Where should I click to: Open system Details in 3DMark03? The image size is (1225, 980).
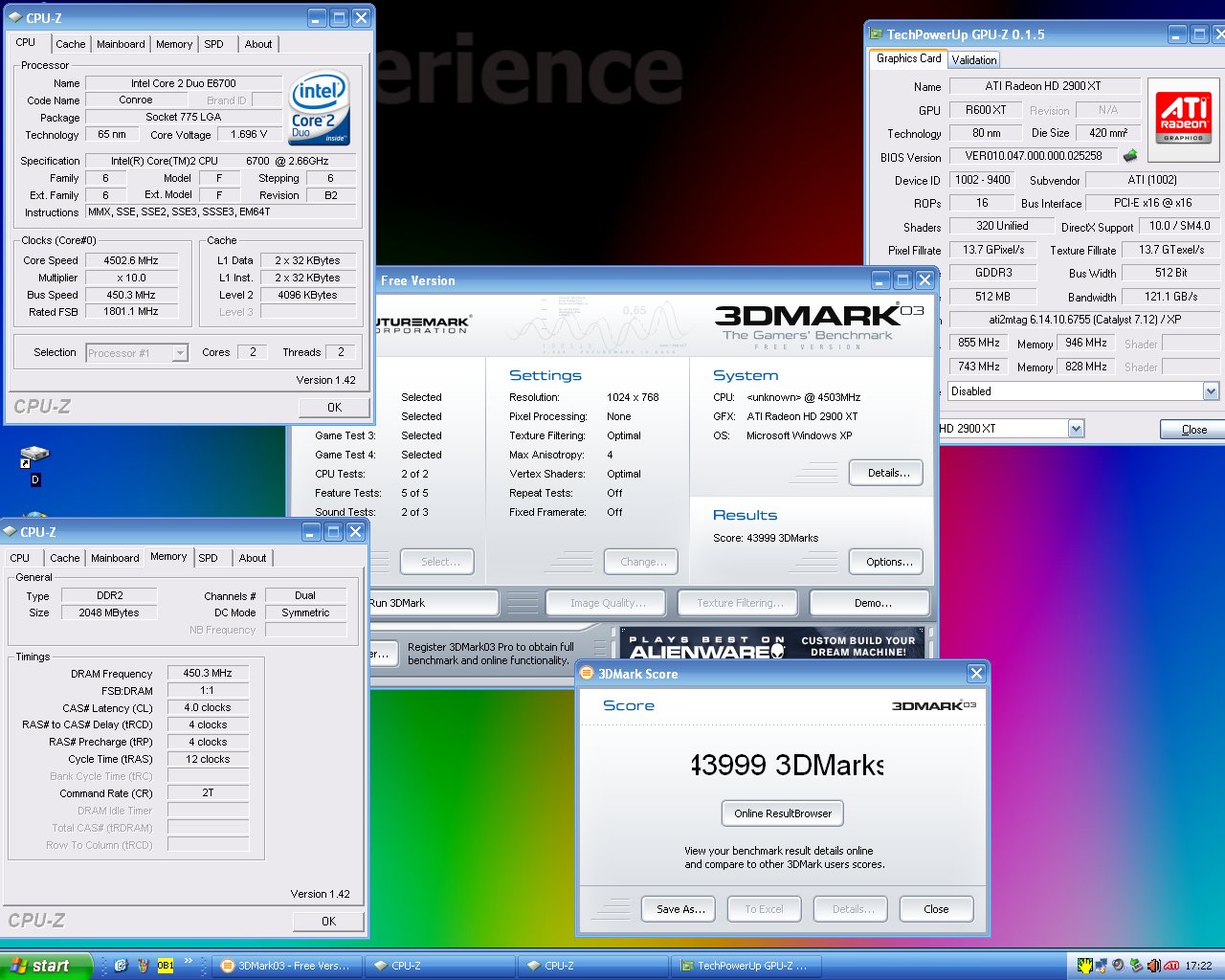886,473
